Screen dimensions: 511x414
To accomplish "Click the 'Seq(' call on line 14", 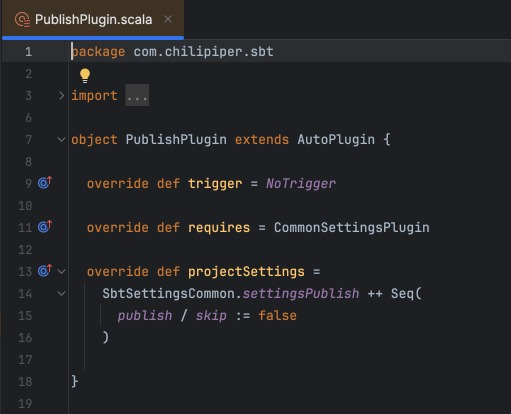I will [x=406, y=294].
